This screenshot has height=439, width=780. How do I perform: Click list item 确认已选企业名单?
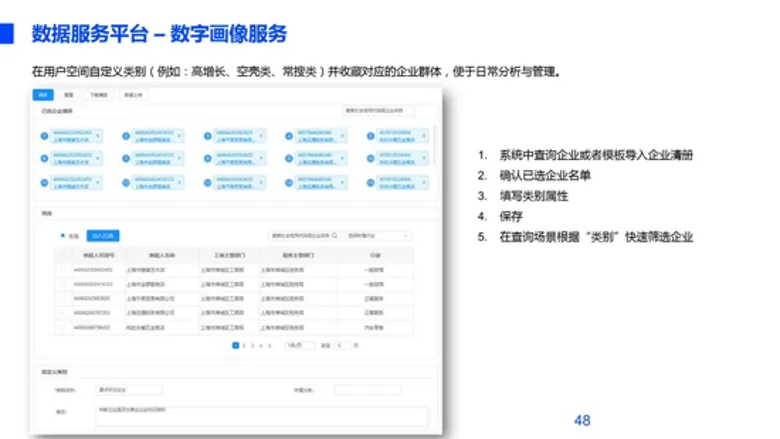click(545, 176)
